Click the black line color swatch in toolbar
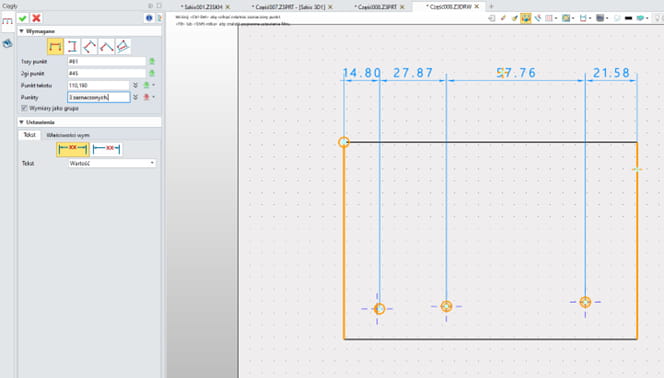 click(628, 18)
